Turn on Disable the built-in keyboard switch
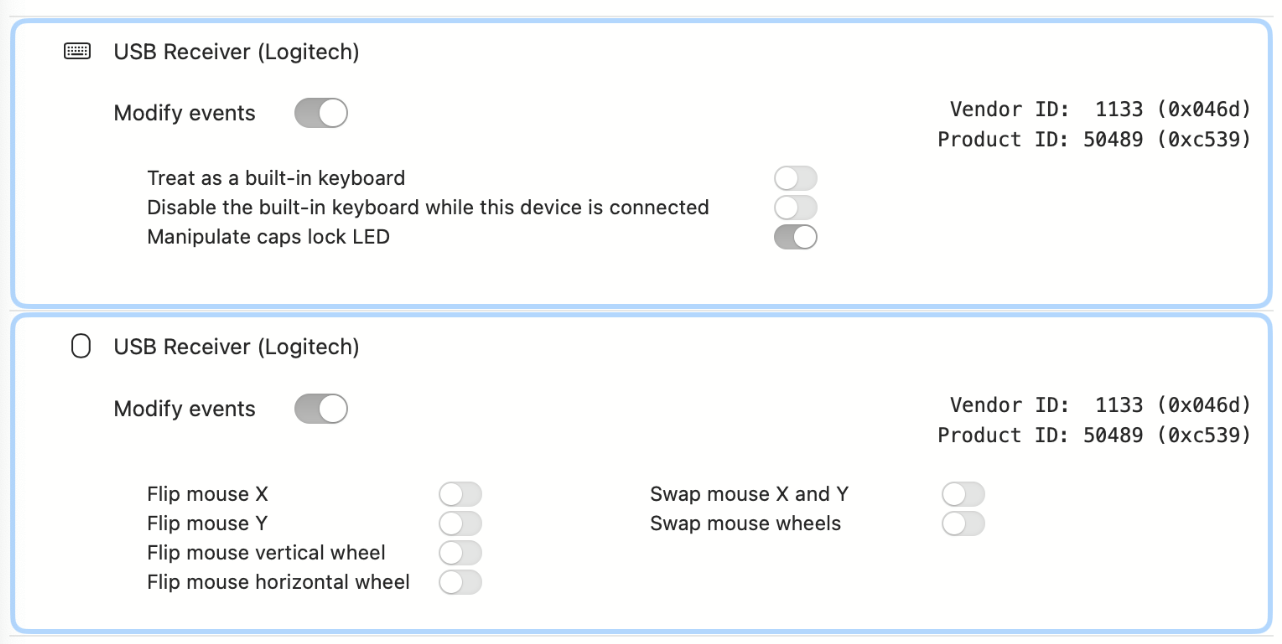Viewport: 1282px width, 644px height. pos(795,208)
